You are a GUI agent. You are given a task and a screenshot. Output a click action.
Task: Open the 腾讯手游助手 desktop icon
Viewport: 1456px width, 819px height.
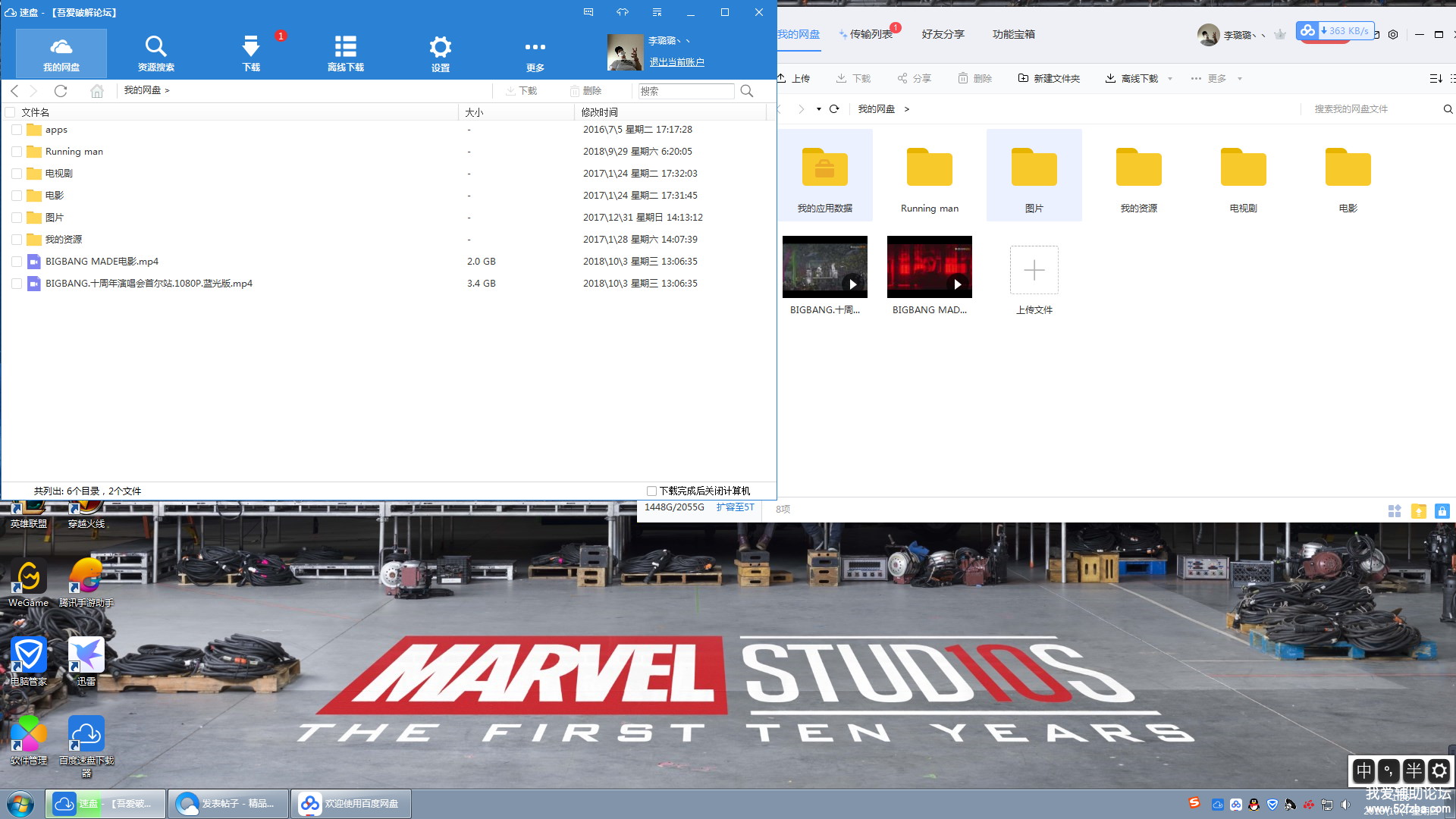(86, 583)
